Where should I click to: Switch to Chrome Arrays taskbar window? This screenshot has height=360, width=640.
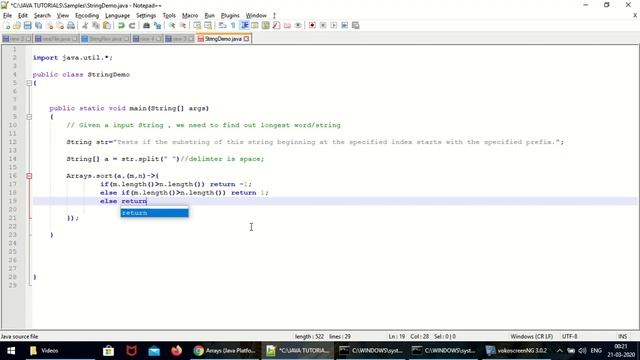tap(224, 351)
